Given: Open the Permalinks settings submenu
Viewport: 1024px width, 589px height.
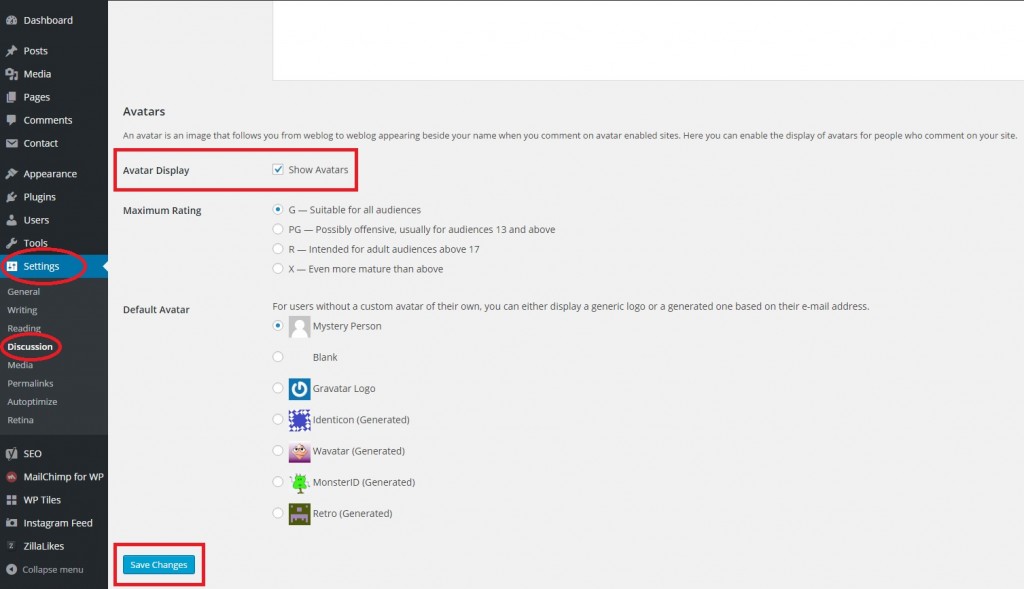Looking at the screenshot, I should [x=30, y=383].
